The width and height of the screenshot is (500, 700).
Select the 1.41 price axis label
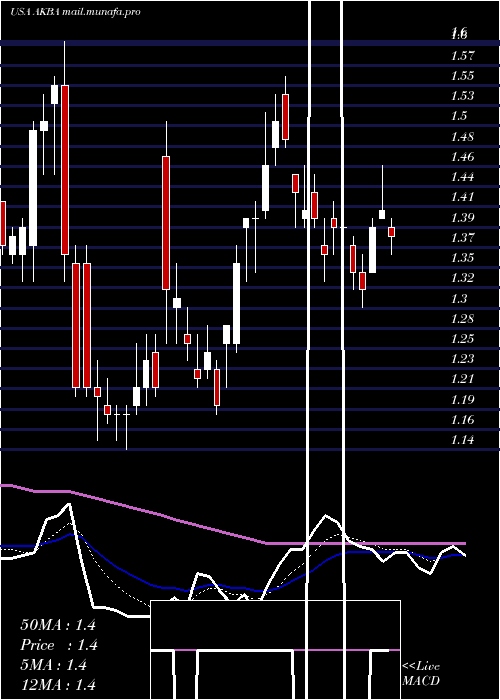462,197
